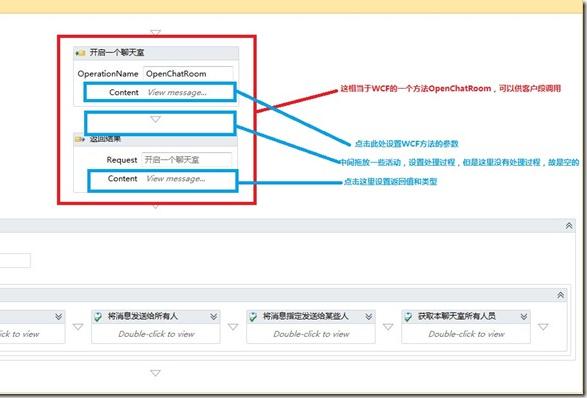Click drop triangle before 将消息发送给所有人 activity
The image size is (587, 398).
78,327
